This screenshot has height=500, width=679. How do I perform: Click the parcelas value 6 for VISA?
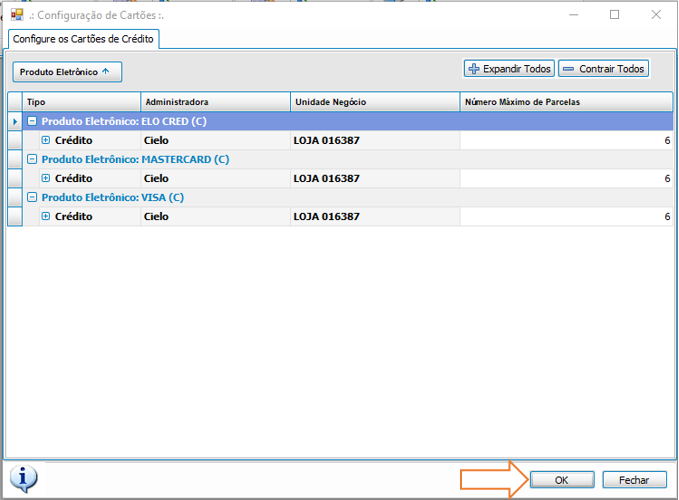566,216
